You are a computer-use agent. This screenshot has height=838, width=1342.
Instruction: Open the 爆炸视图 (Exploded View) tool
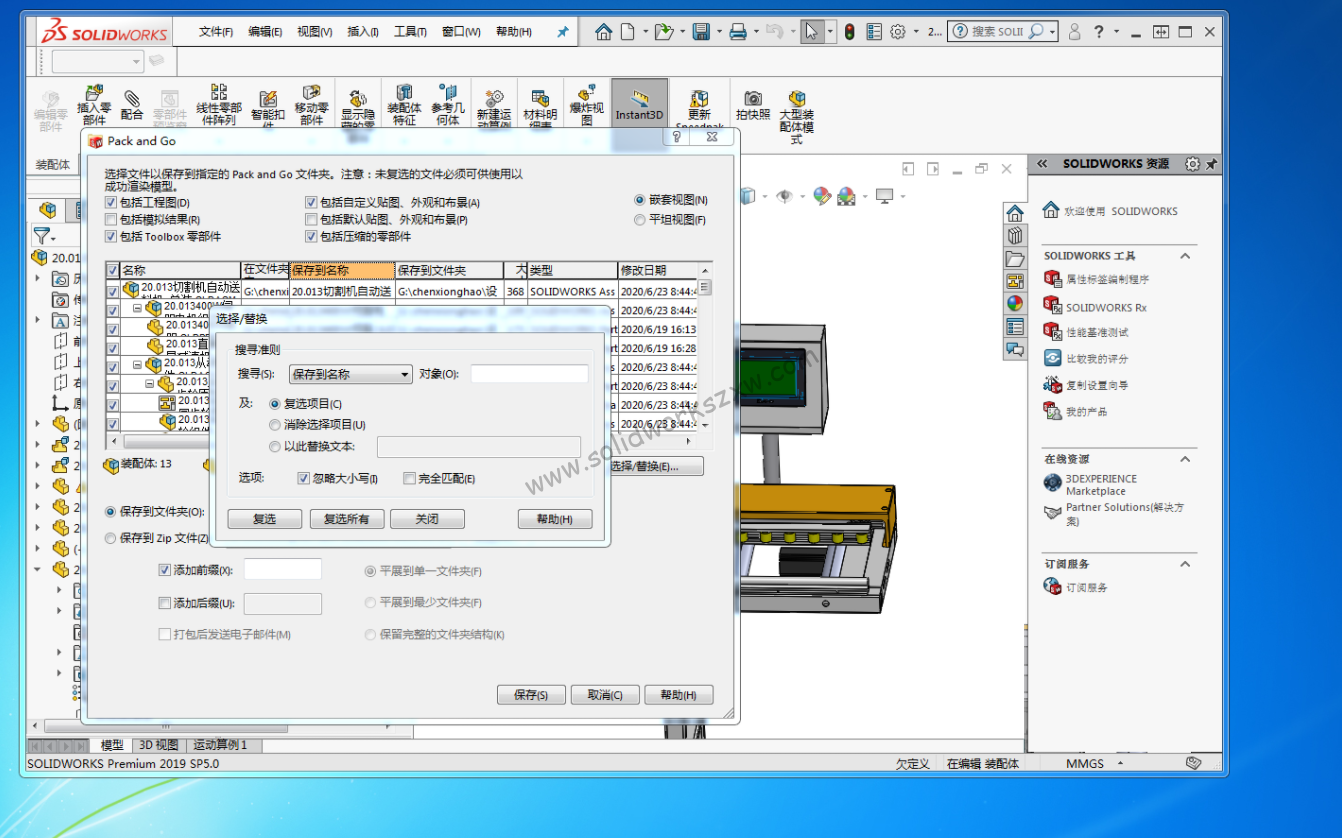[586, 101]
